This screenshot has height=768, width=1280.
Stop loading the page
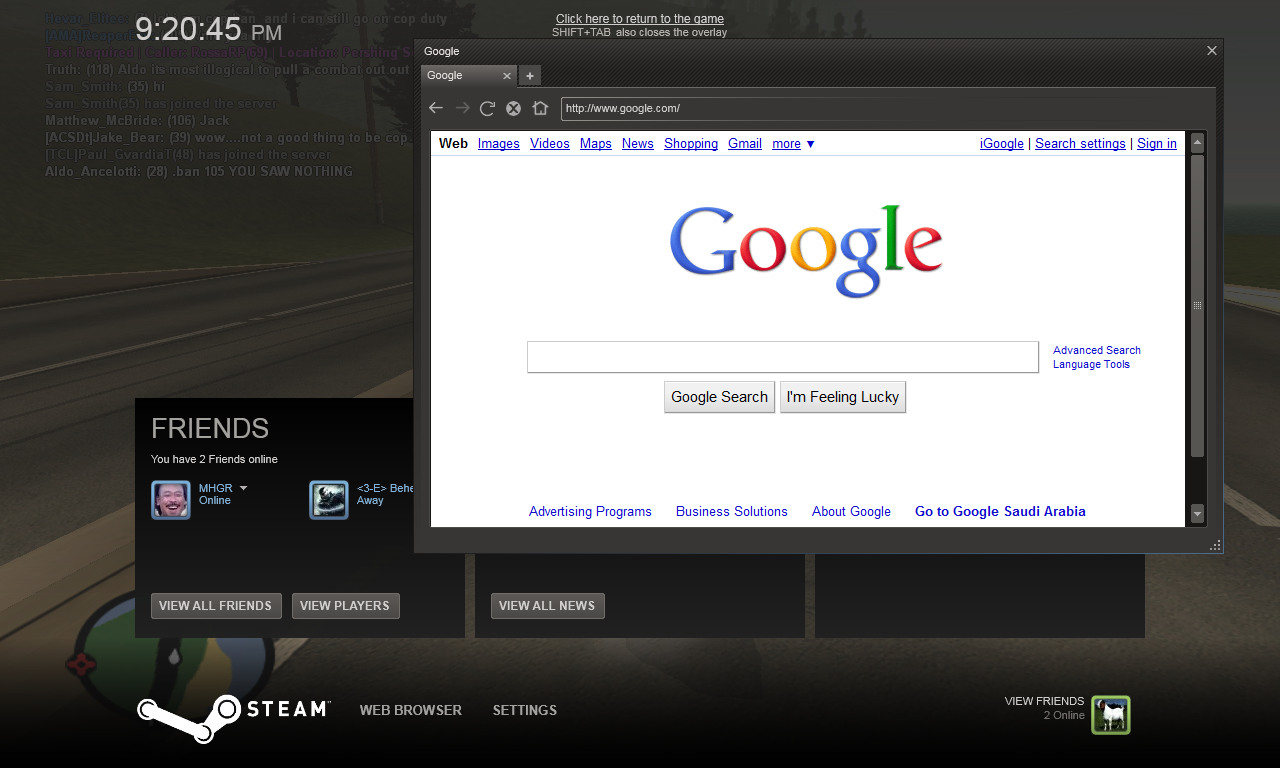pos(513,108)
